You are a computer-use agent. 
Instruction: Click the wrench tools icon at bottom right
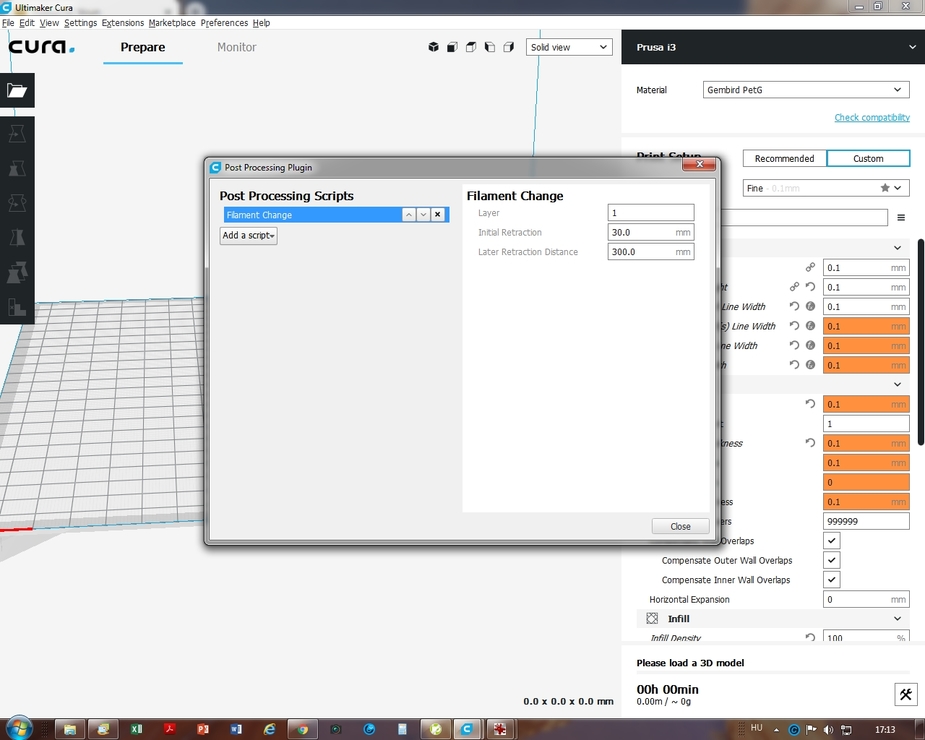click(x=904, y=695)
